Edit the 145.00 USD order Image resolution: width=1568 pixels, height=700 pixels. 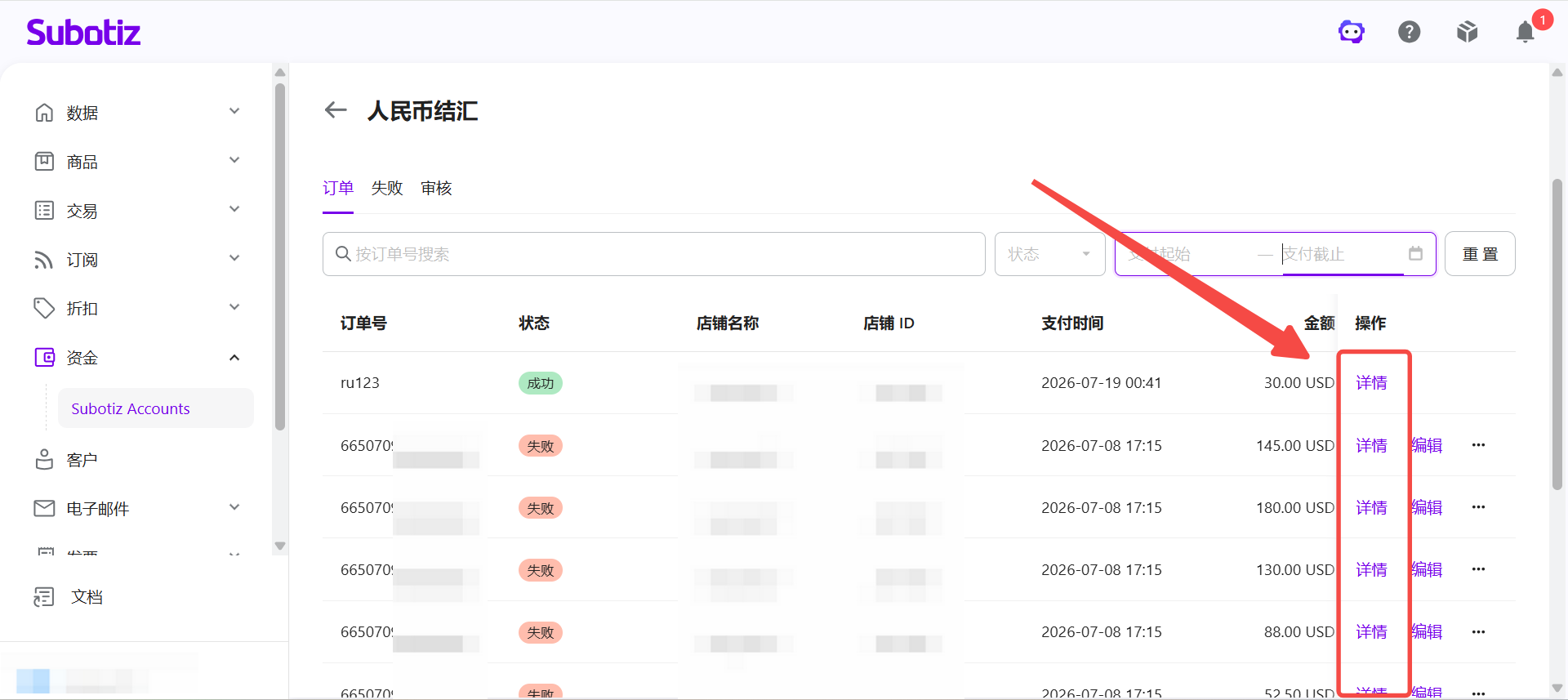tap(1428, 445)
